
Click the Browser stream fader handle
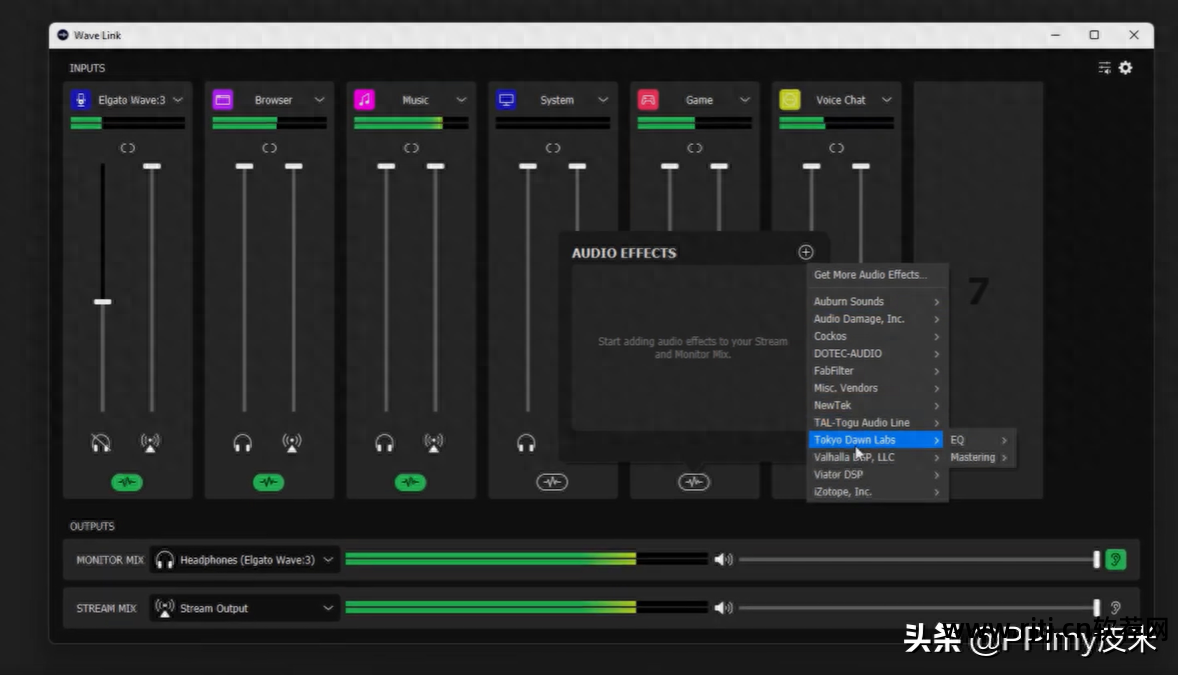294,166
